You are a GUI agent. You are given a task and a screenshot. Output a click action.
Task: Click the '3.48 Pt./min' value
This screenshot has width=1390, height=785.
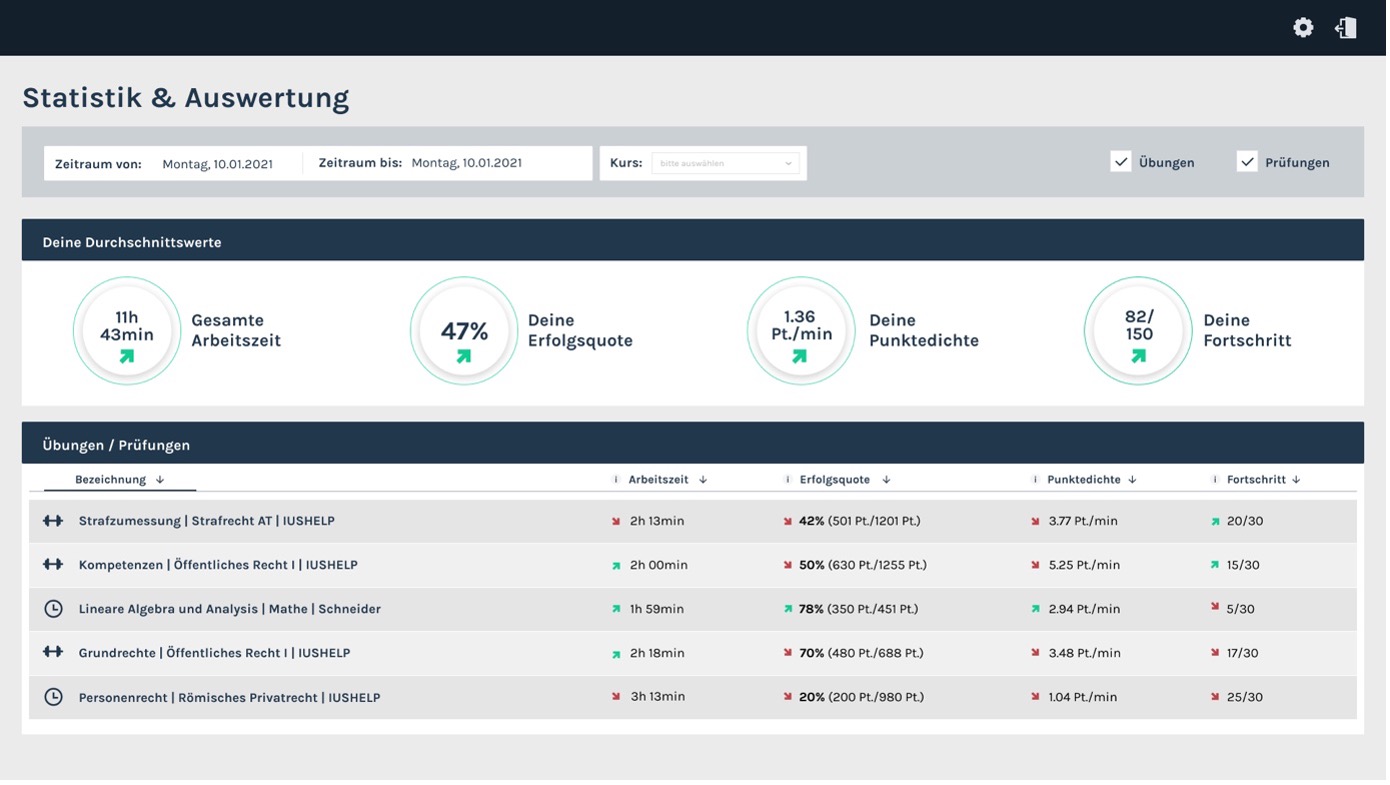(1084, 653)
